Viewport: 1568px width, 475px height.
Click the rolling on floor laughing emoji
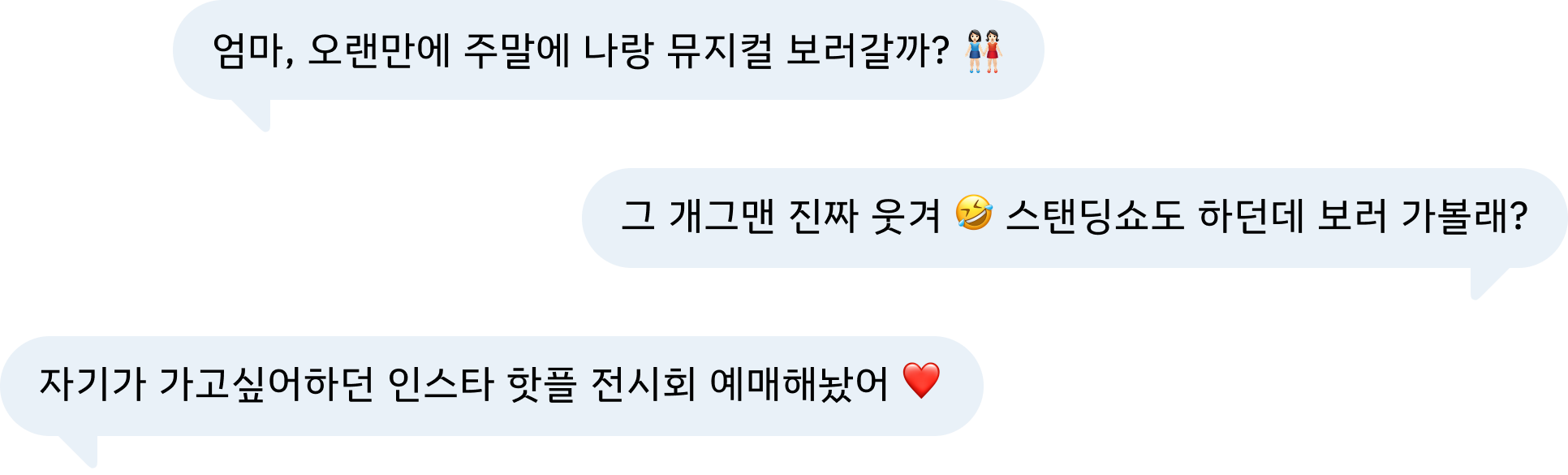click(x=974, y=214)
